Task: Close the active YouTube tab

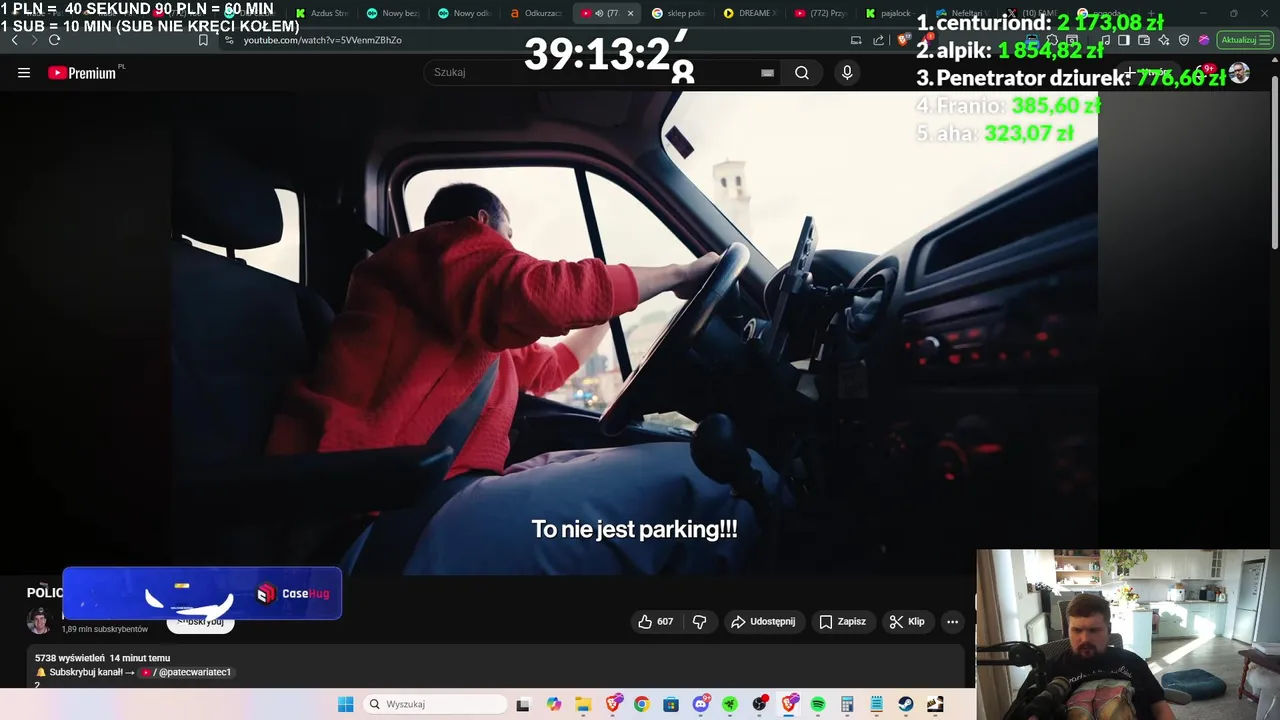Action: [x=630, y=13]
